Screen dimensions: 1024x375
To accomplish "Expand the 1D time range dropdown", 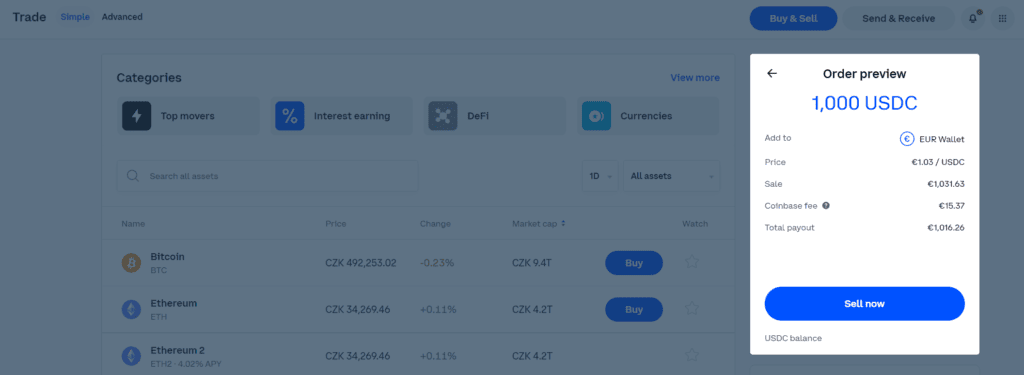I will pos(600,176).
